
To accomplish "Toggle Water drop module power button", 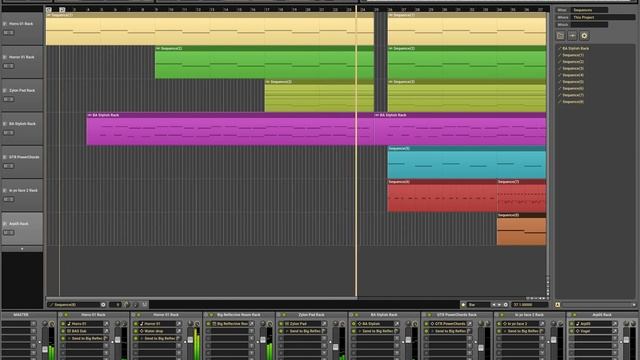I will tap(136, 331).
